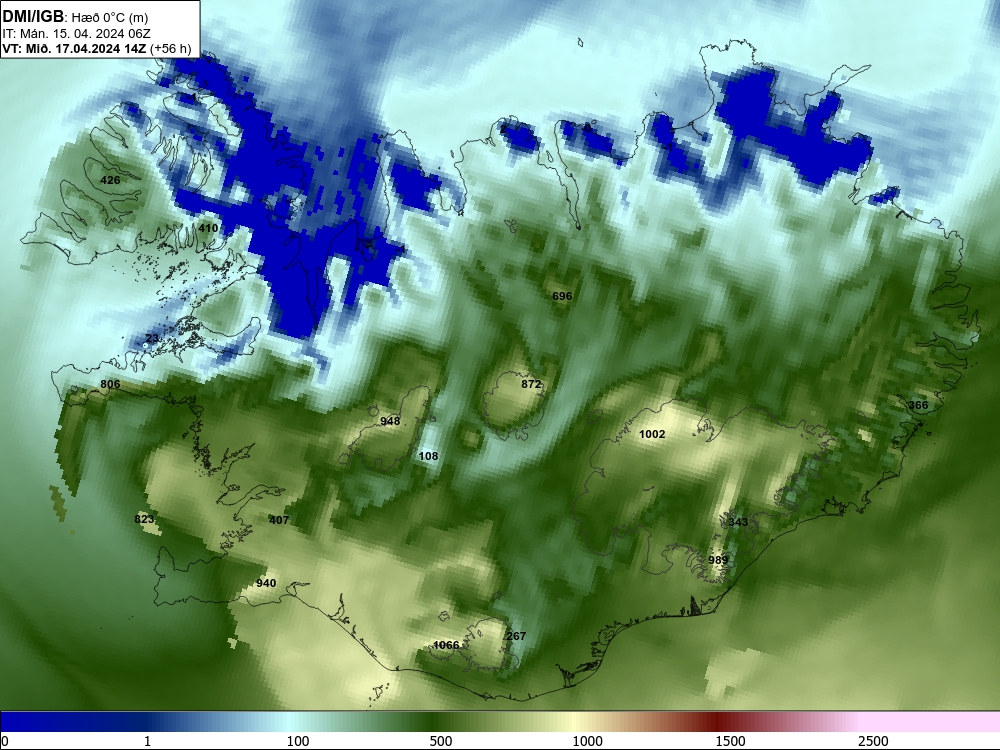Click the map value 108
The image size is (1000, 750).
click(x=429, y=456)
